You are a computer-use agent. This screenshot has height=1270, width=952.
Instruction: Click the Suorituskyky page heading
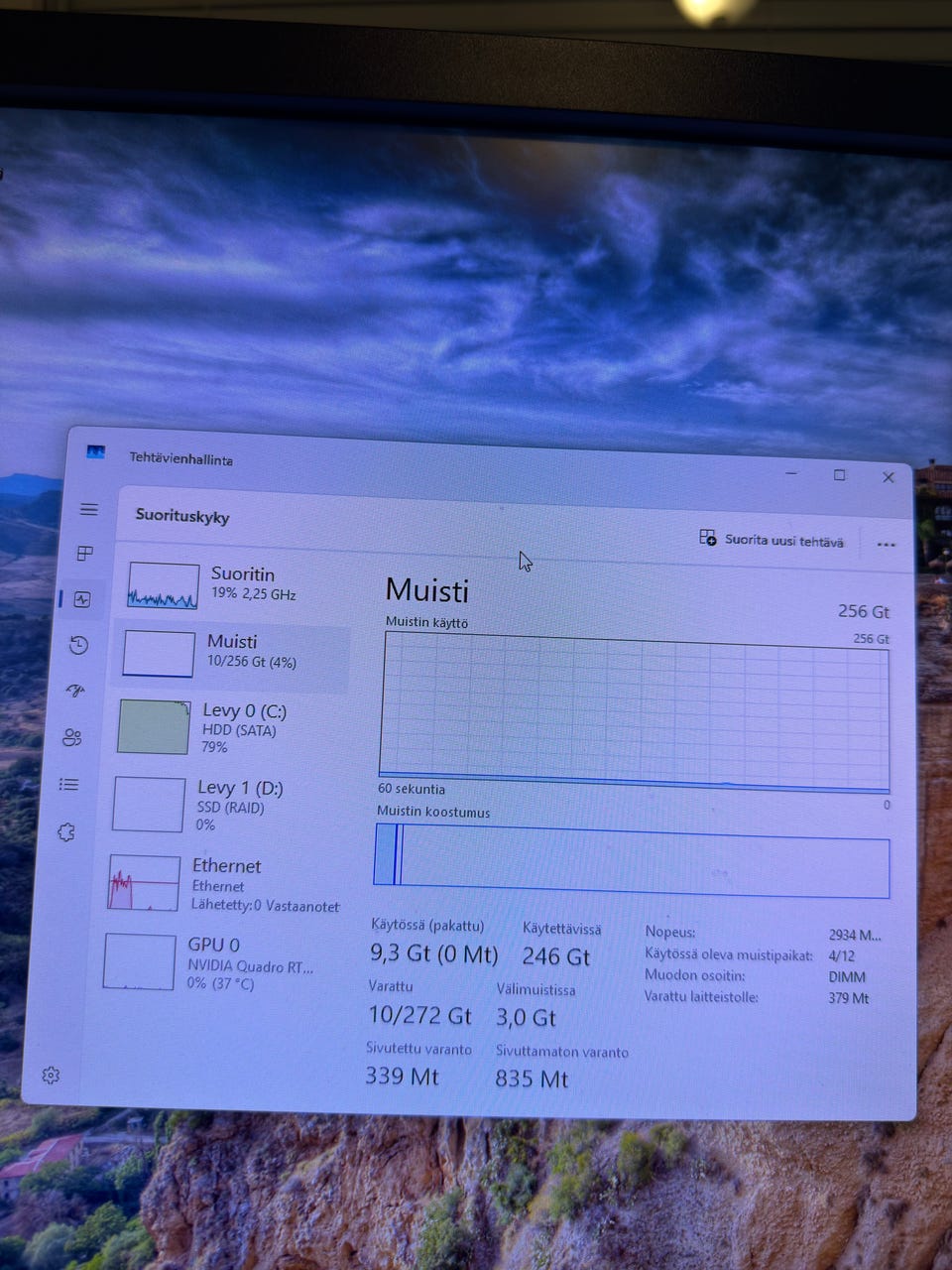pos(182,516)
